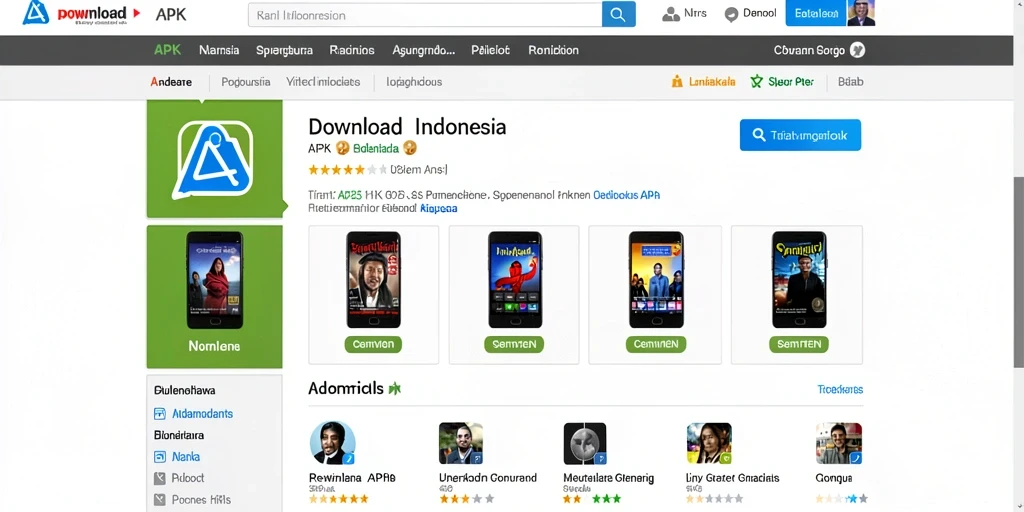Click the gold badge after Bolentada
1024x512 pixels.
(410, 148)
